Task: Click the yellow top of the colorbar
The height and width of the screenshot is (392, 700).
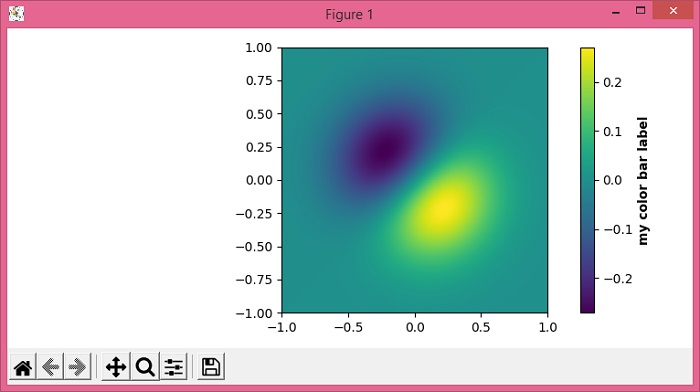Action: [x=587, y=54]
